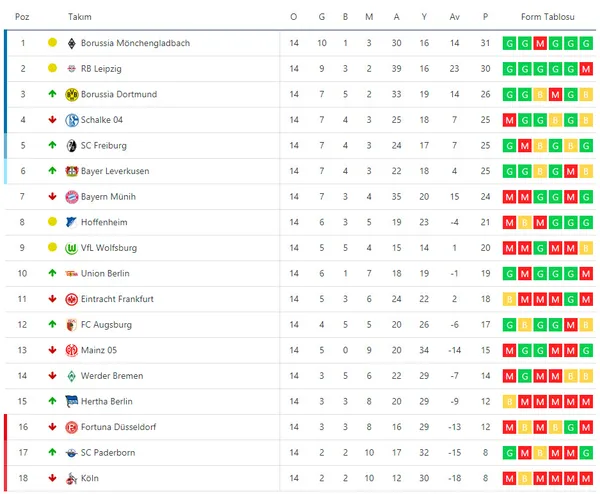Open the Eintracht Frankfurt team link
This screenshot has width=600, height=494.
pyautogui.click(x=117, y=299)
